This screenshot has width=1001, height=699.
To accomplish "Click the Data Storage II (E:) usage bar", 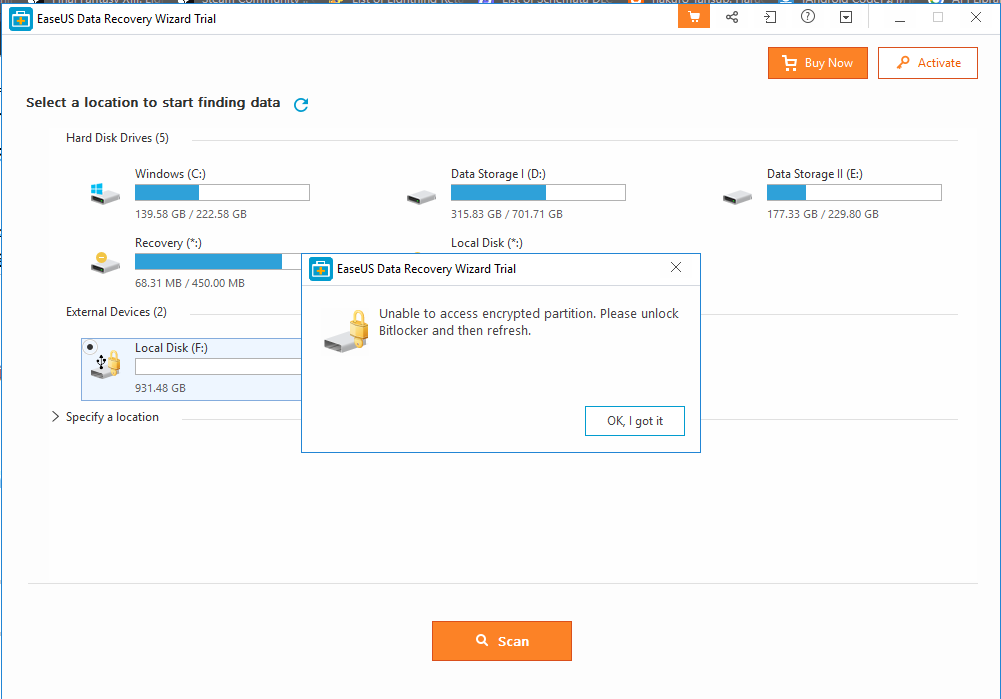I will 854,192.
